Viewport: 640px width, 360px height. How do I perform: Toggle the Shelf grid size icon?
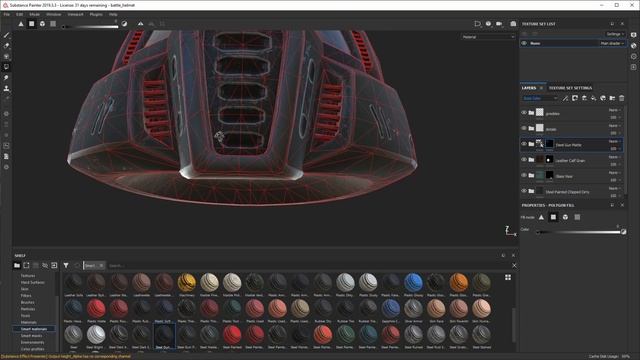508,278
